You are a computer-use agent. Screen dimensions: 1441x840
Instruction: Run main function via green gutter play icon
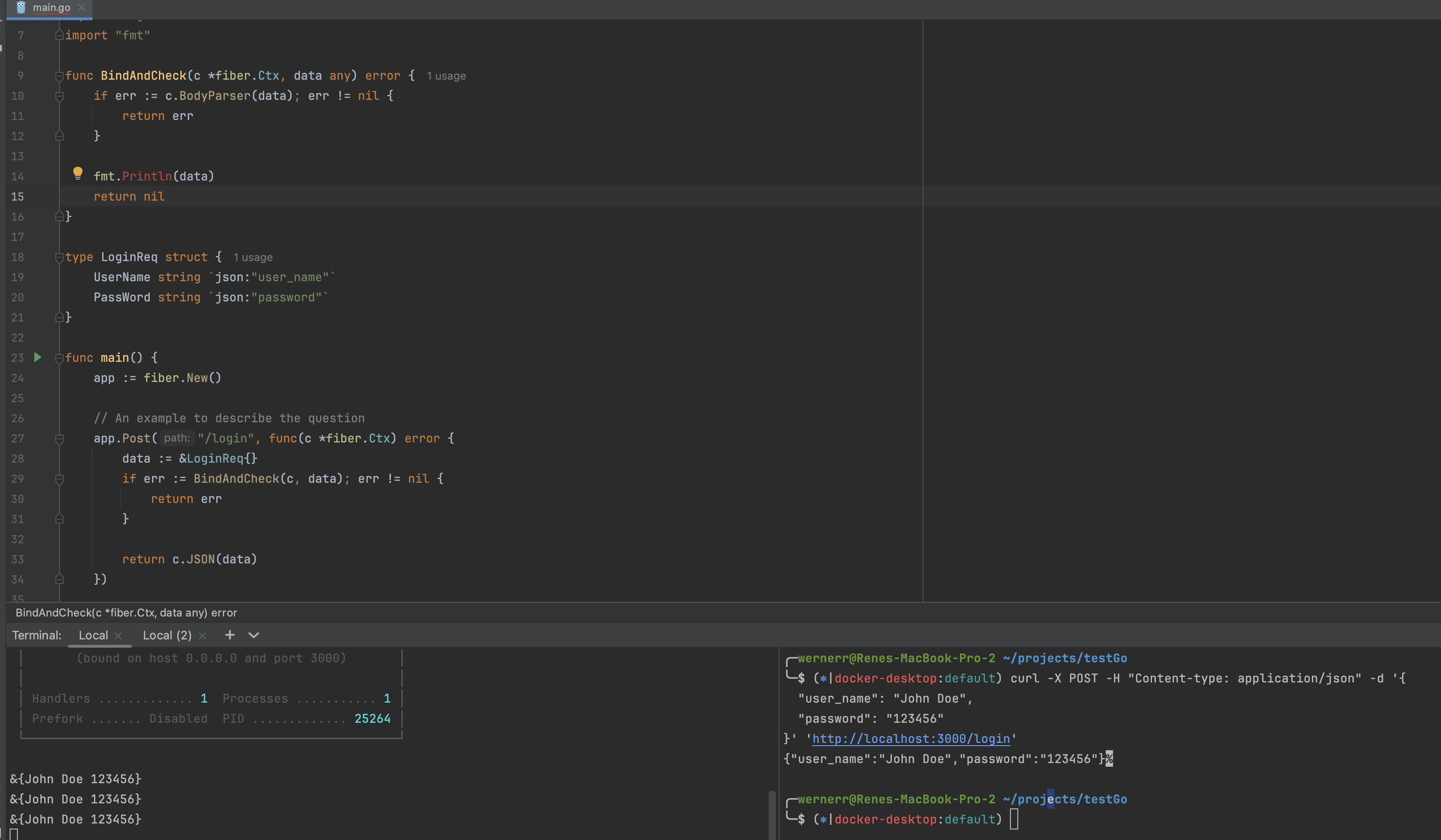[38, 357]
